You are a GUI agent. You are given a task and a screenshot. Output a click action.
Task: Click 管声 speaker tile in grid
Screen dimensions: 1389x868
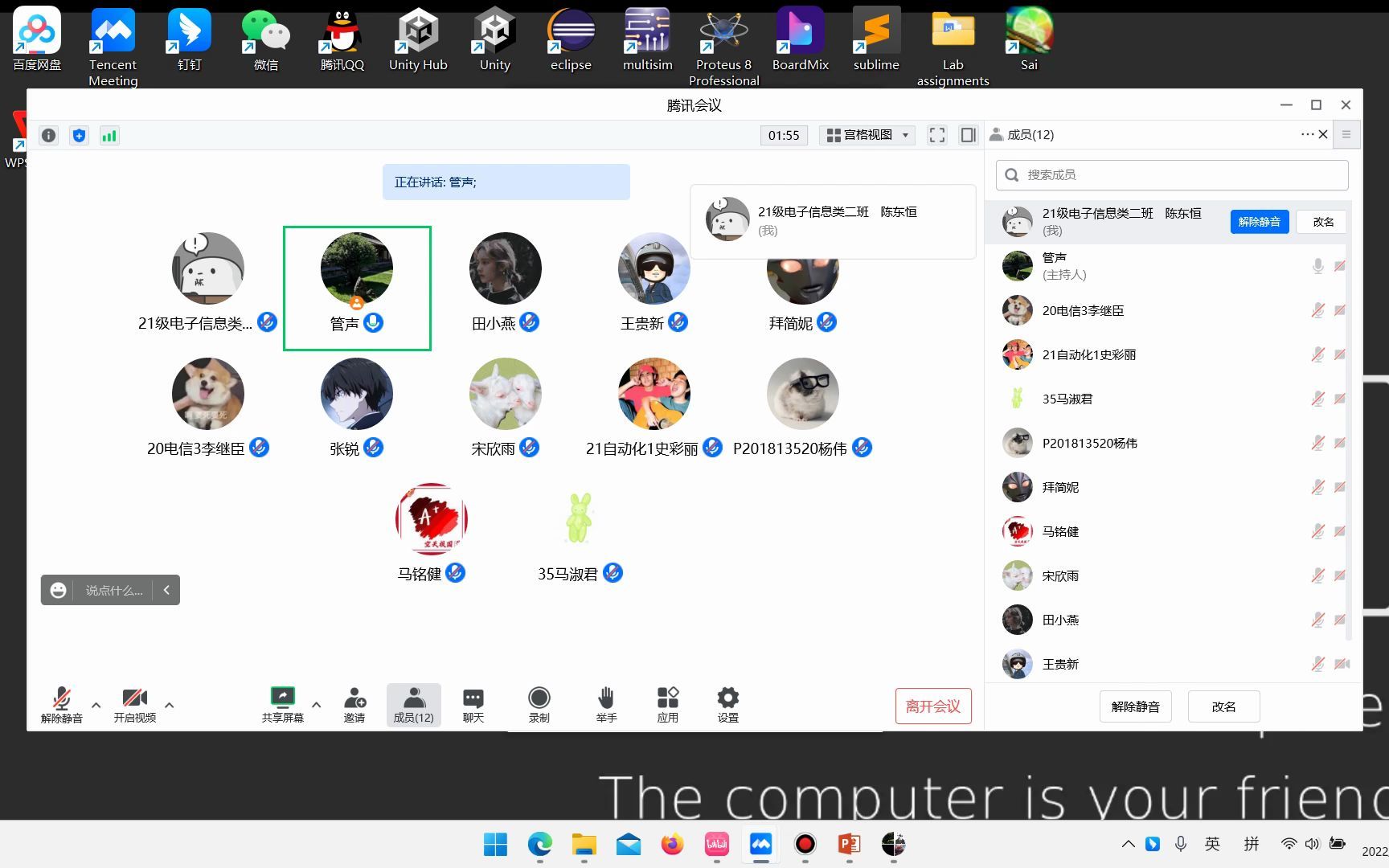(357, 289)
